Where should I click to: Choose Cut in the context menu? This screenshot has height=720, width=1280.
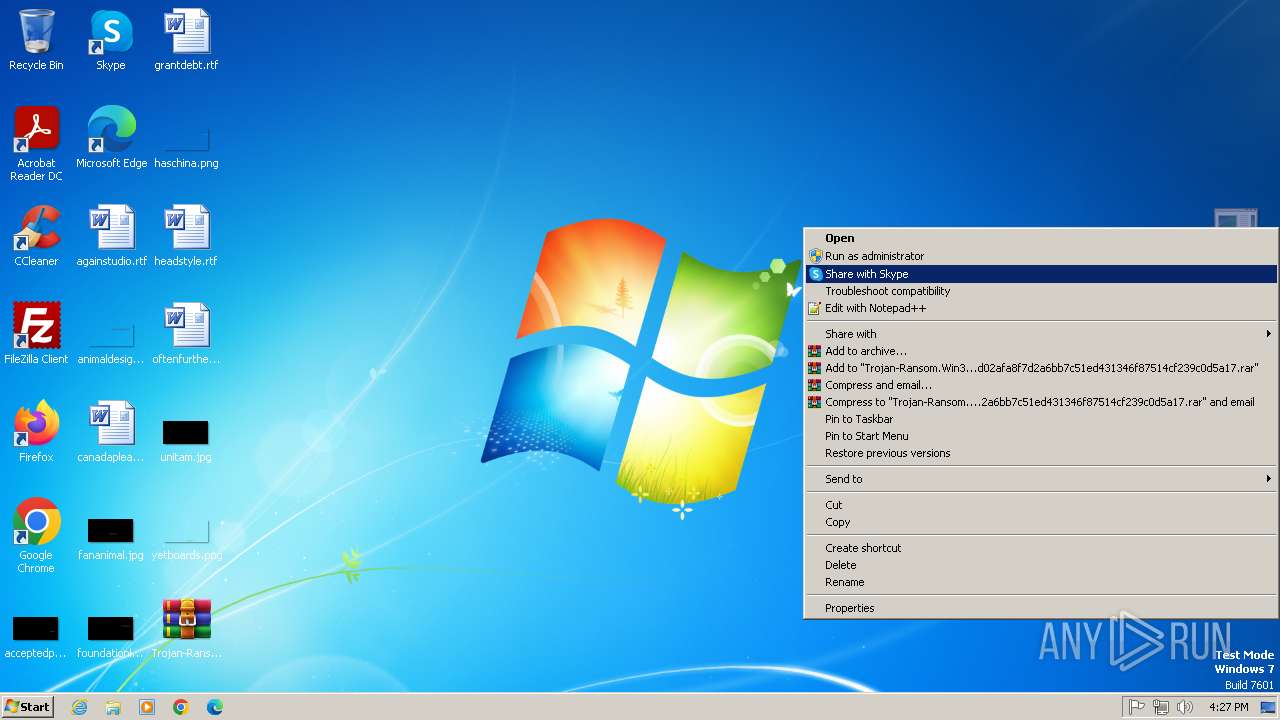pos(1041,505)
